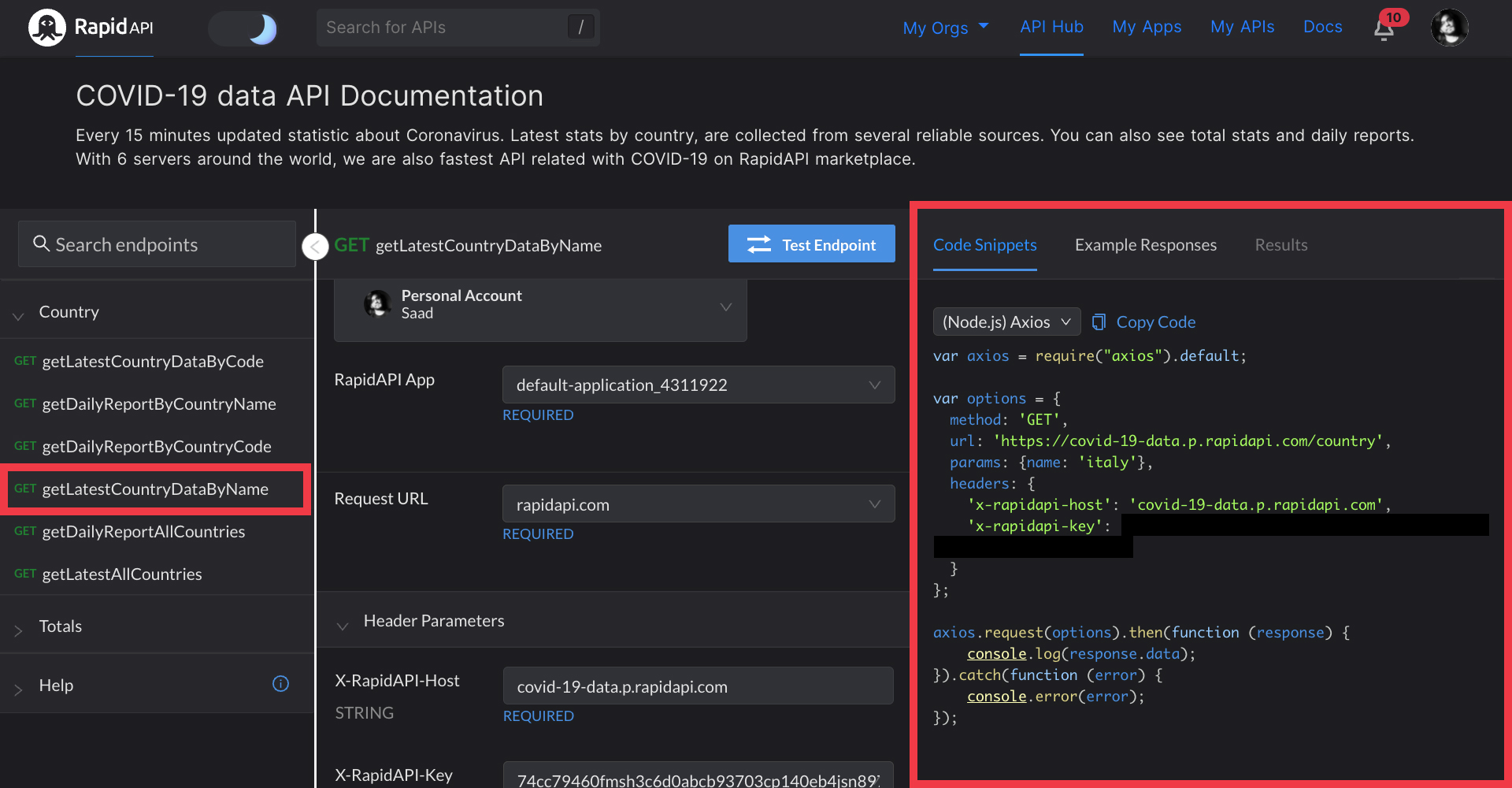Screen dimensions: 1512x788
Task: Select getLatestCountryDataByCode endpoint
Action: tap(153, 361)
